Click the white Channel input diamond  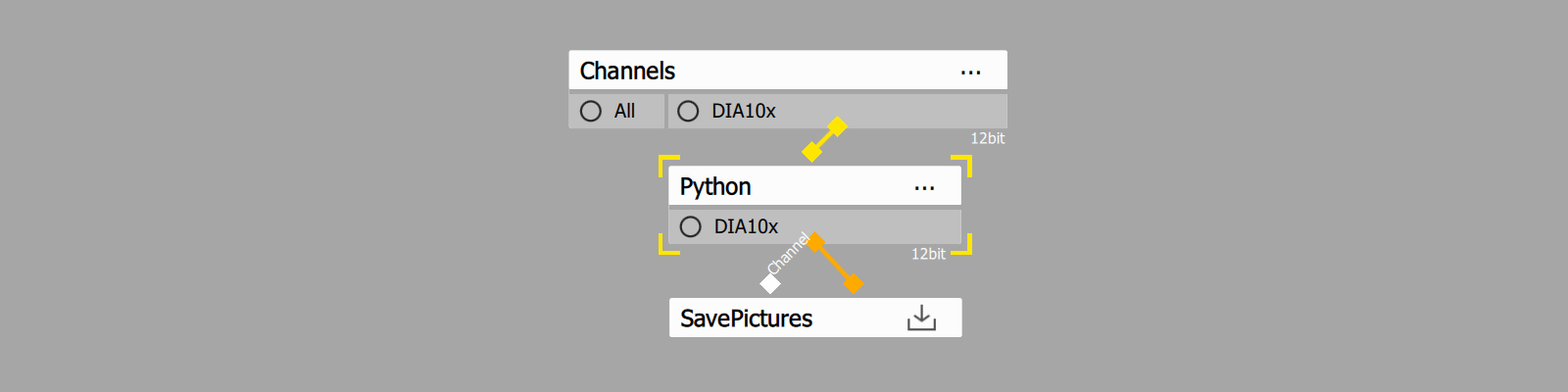pos(770,283)
